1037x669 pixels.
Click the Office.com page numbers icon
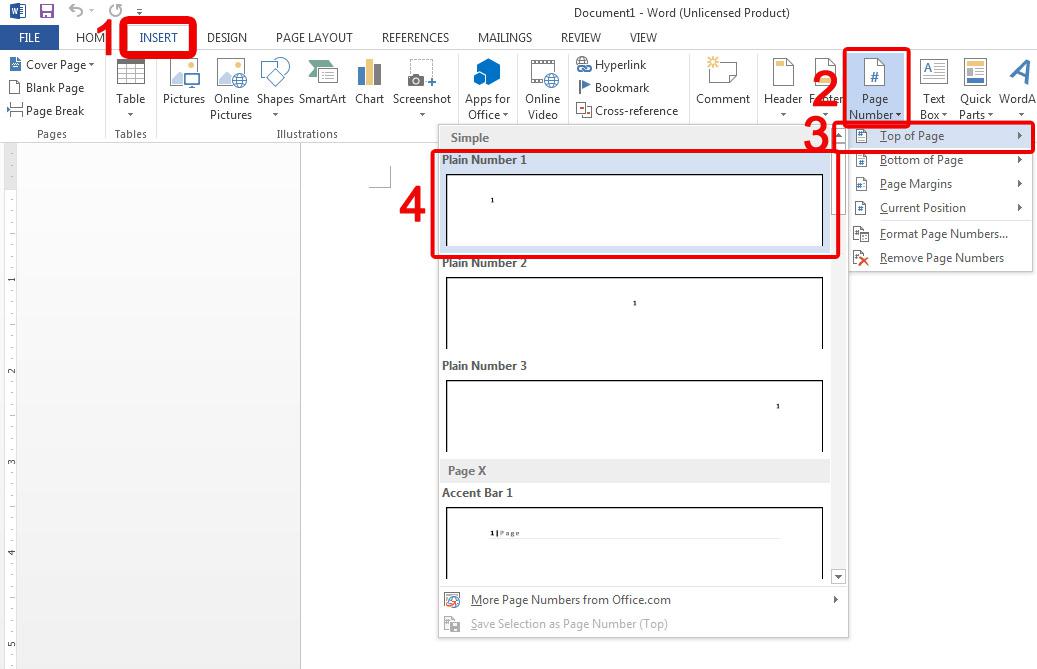coord(452,600)
